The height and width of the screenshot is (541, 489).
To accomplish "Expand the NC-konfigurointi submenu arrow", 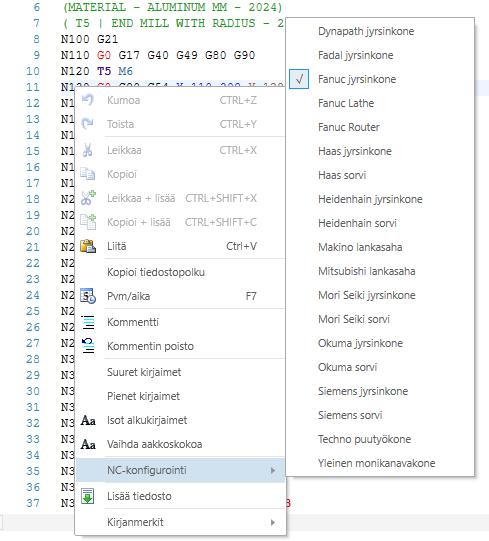I will pos(273,470).
